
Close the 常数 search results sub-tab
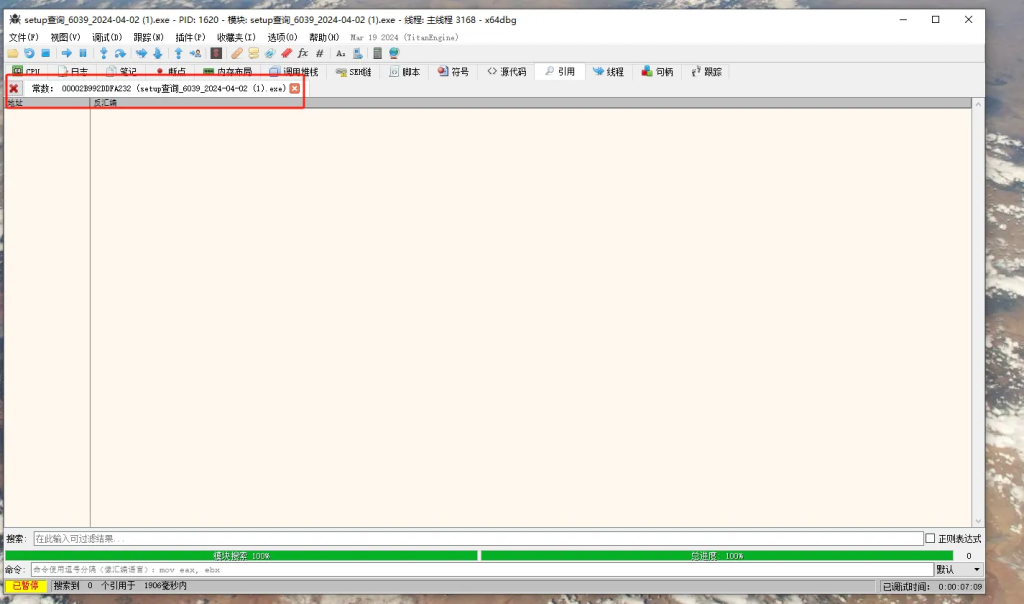295,88
